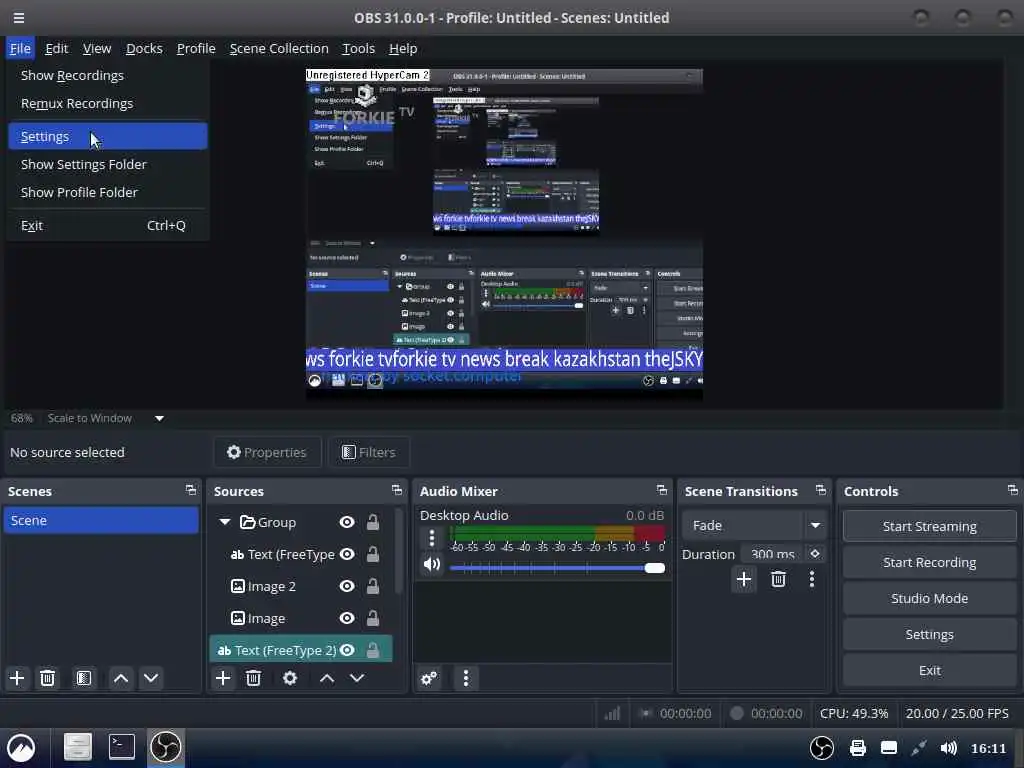Pop out the Controls dock

[x=1012, y=490]
